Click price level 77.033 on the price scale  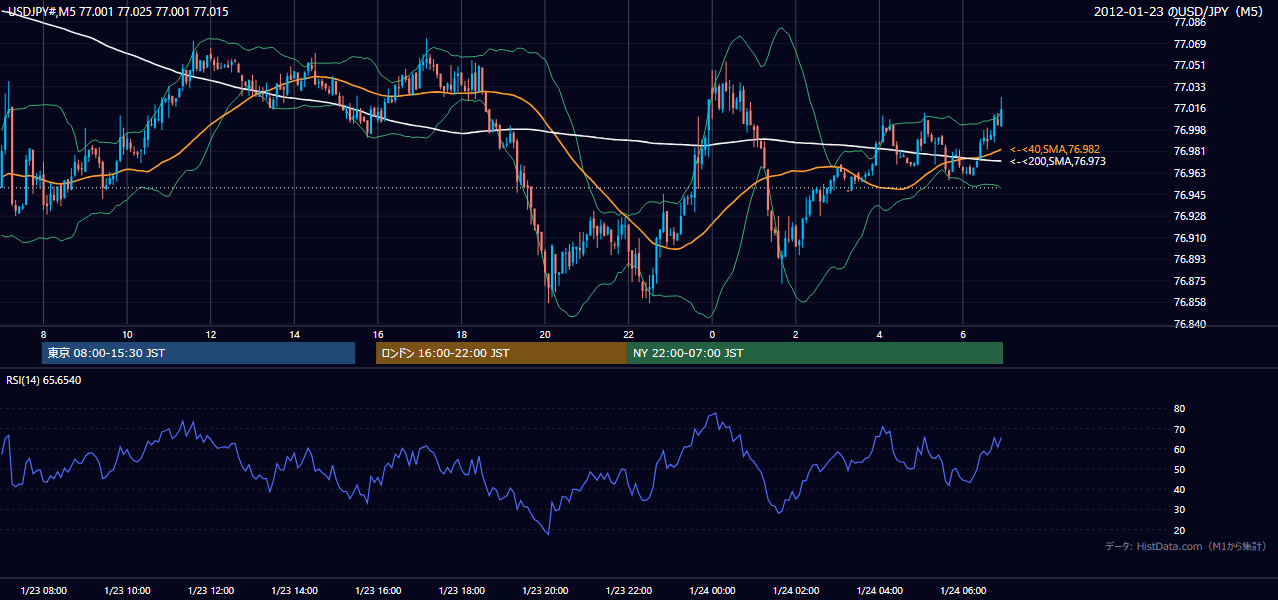click(1190, 87)
